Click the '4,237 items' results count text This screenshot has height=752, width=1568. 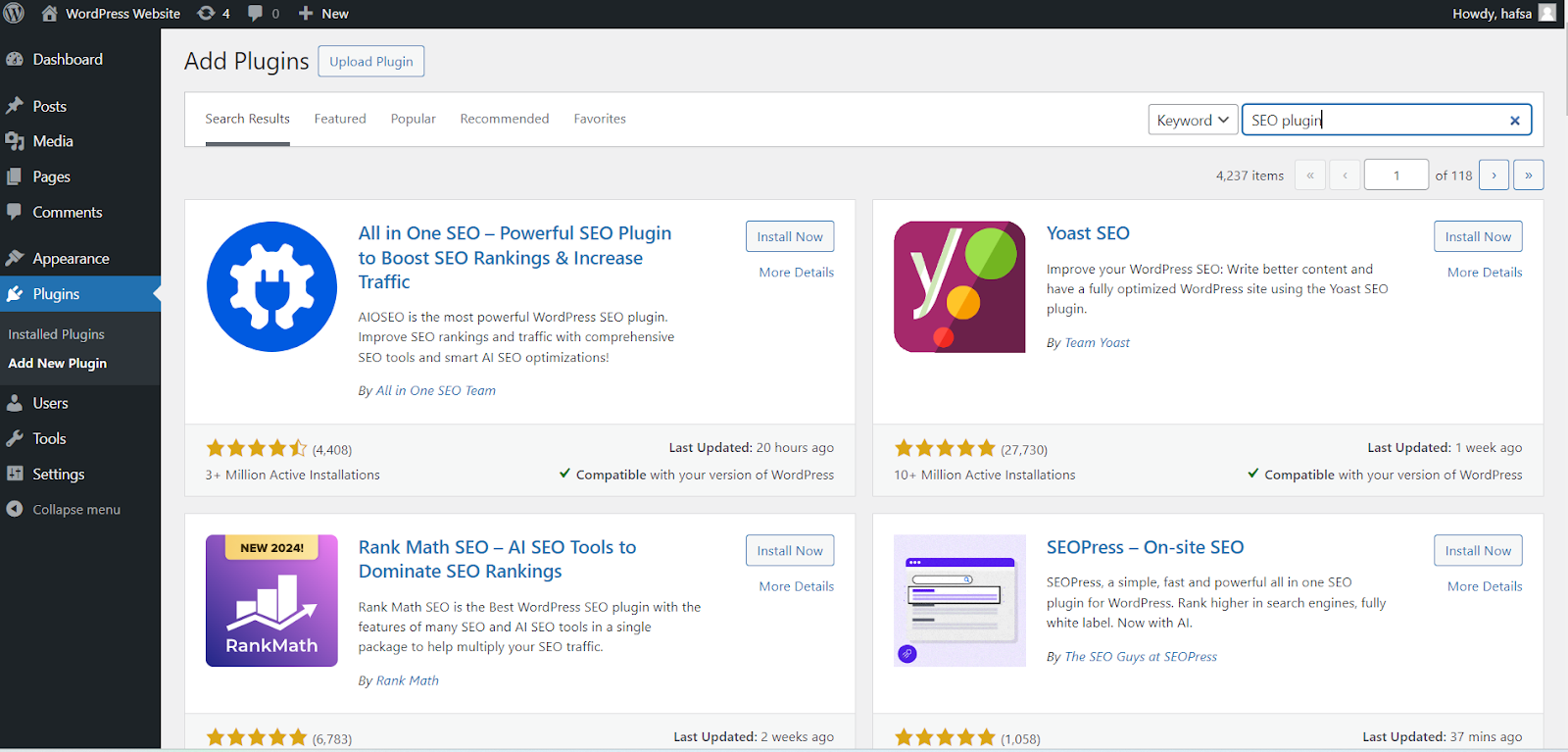pyautogui.click(x=1249, y=175)
